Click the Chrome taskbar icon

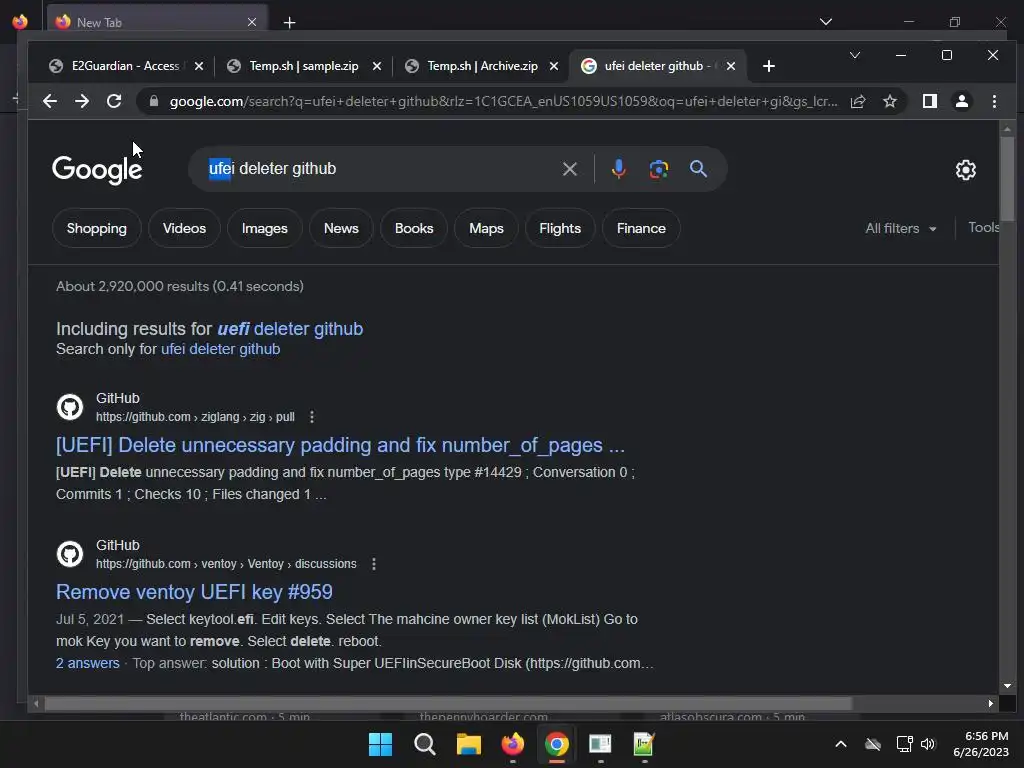(x=556, y=744)
